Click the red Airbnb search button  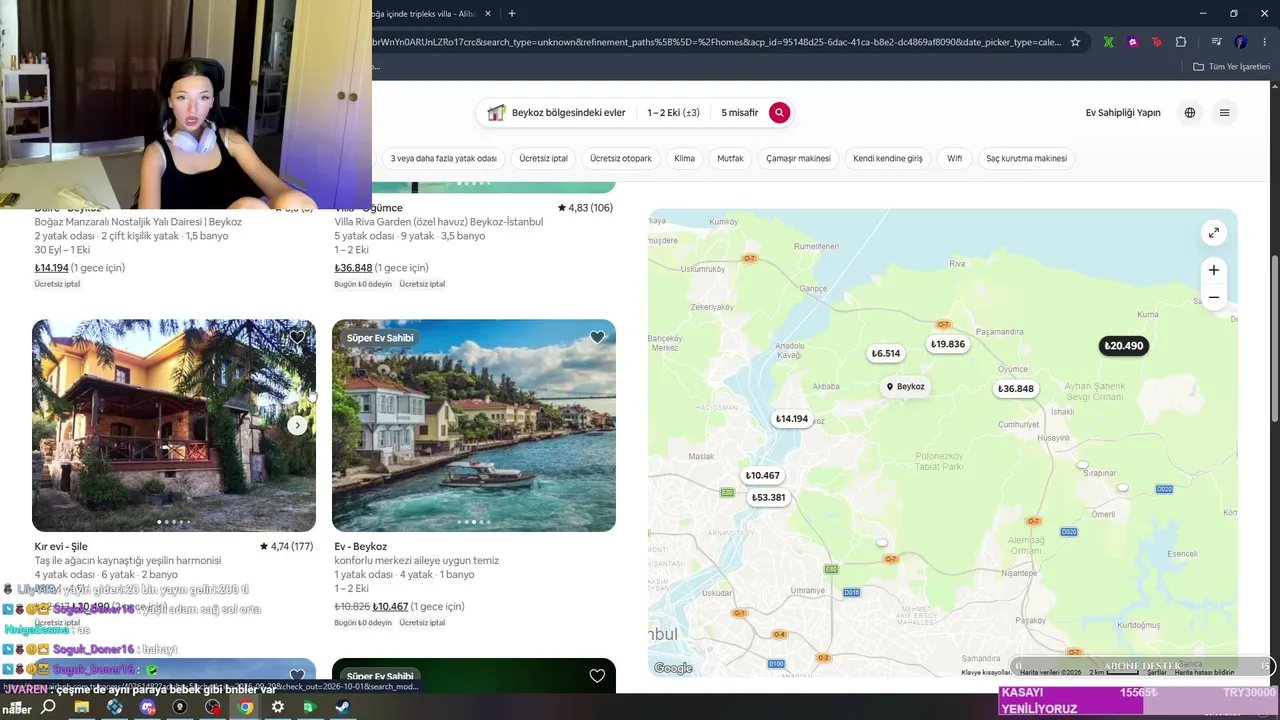tap(779, 113)
